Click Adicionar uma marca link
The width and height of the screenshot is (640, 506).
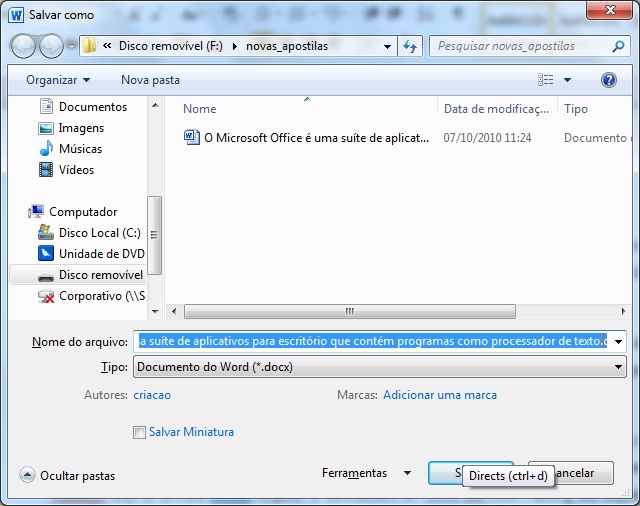coord(439,395)
